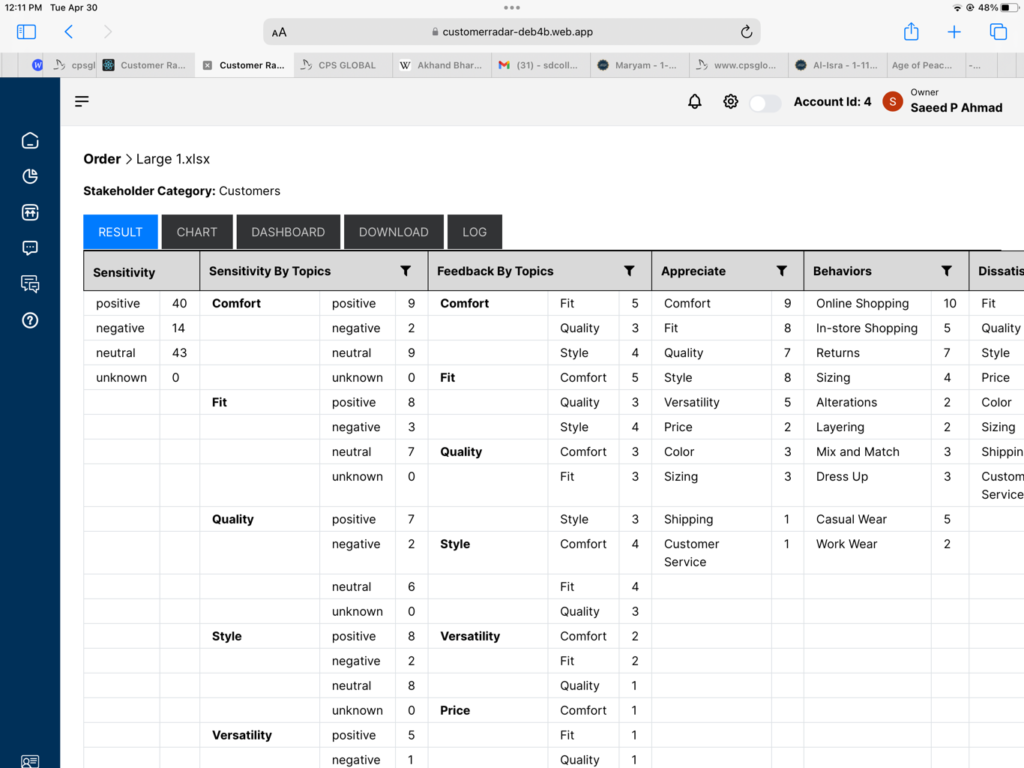The width and height of the screenshot is (1024, 768).
Task: Click the notification bell icon
Action: (x=695, y=102)
